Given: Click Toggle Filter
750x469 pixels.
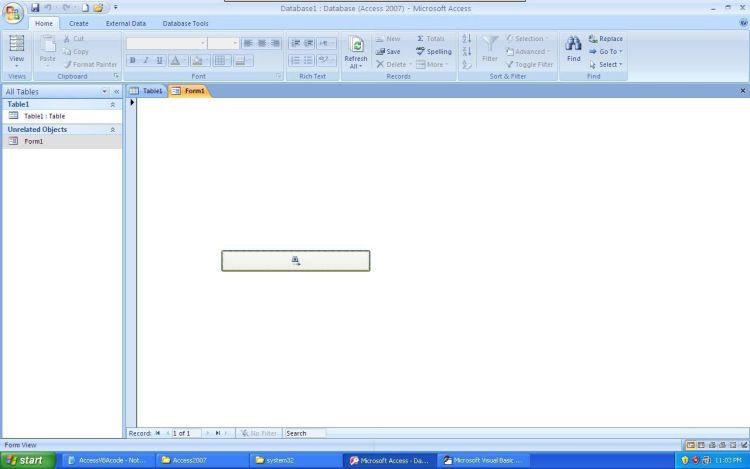Looking at the screenshot, I should tap(529, 65).
